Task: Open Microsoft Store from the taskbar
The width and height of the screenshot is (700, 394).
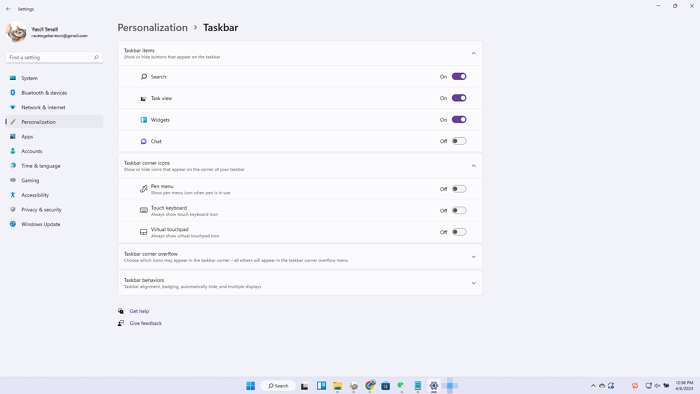Action: click(x=386, y=386)
